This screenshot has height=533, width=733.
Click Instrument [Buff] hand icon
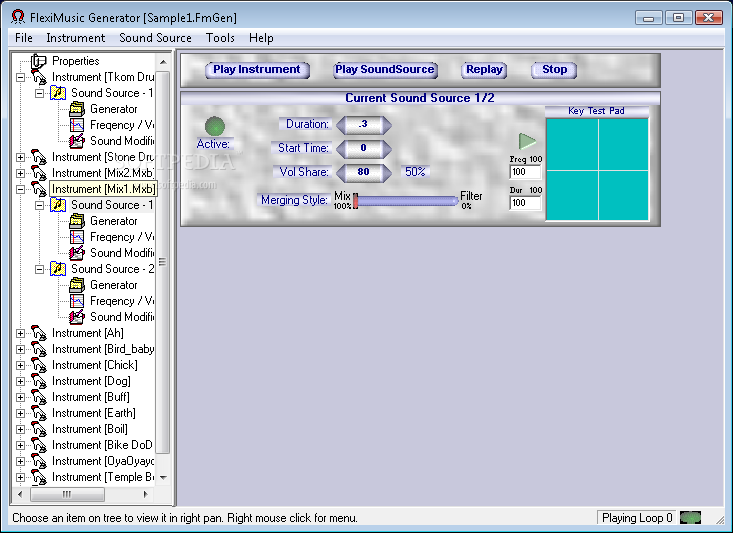[x=39, y=397]
